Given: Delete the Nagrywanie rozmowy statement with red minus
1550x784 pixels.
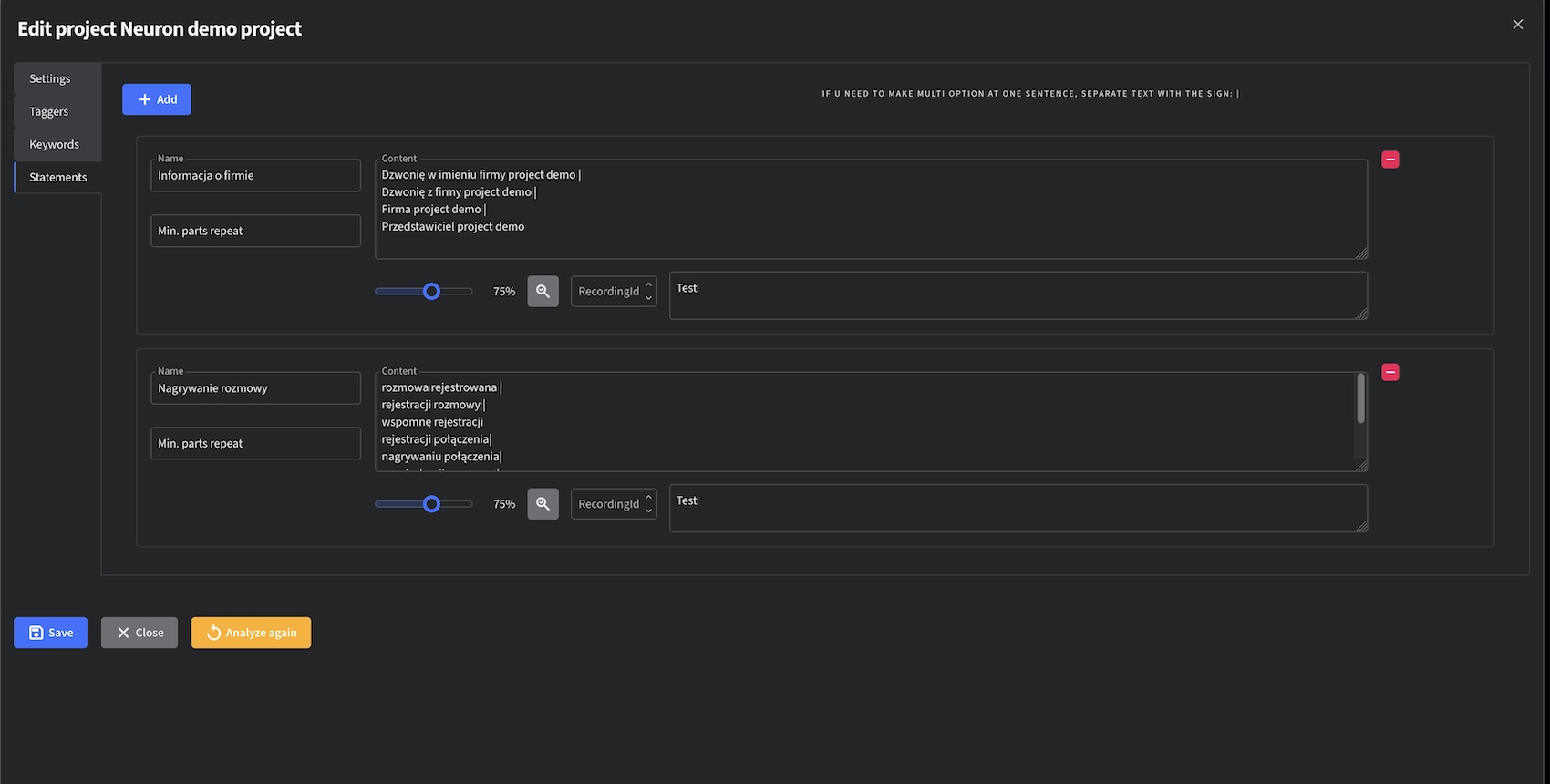Looking at the screenshot, I should [x=1390, y=372].
